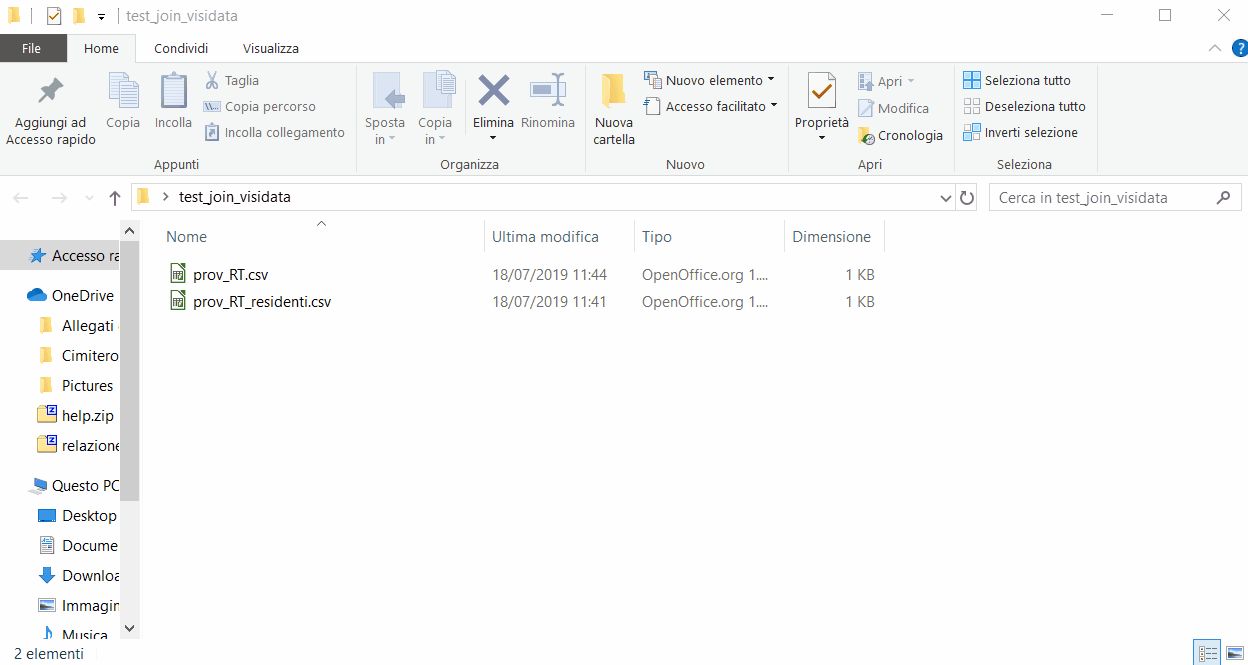The width and height of the screenshot is (1248, 665).
Task: Expand the address bar history dropdown
Action: coord(946,198)
